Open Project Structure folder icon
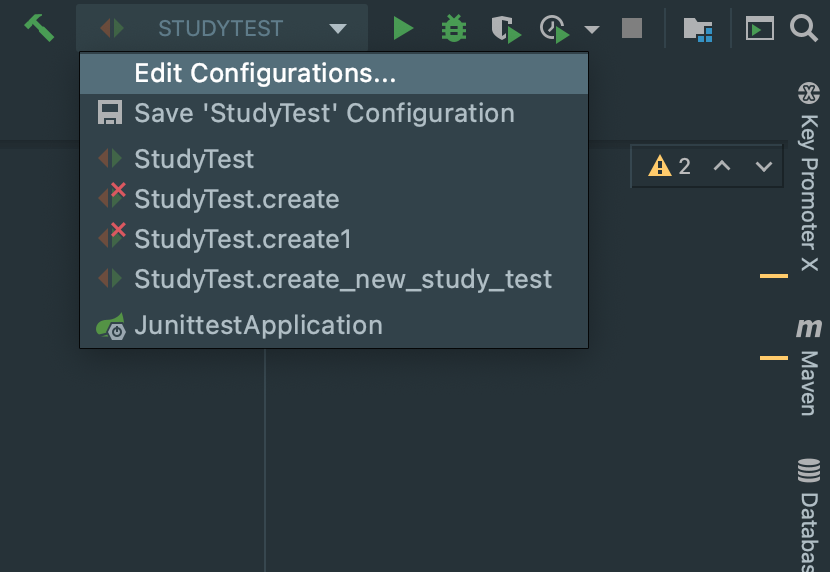830x572 pixels. (696, 29)
